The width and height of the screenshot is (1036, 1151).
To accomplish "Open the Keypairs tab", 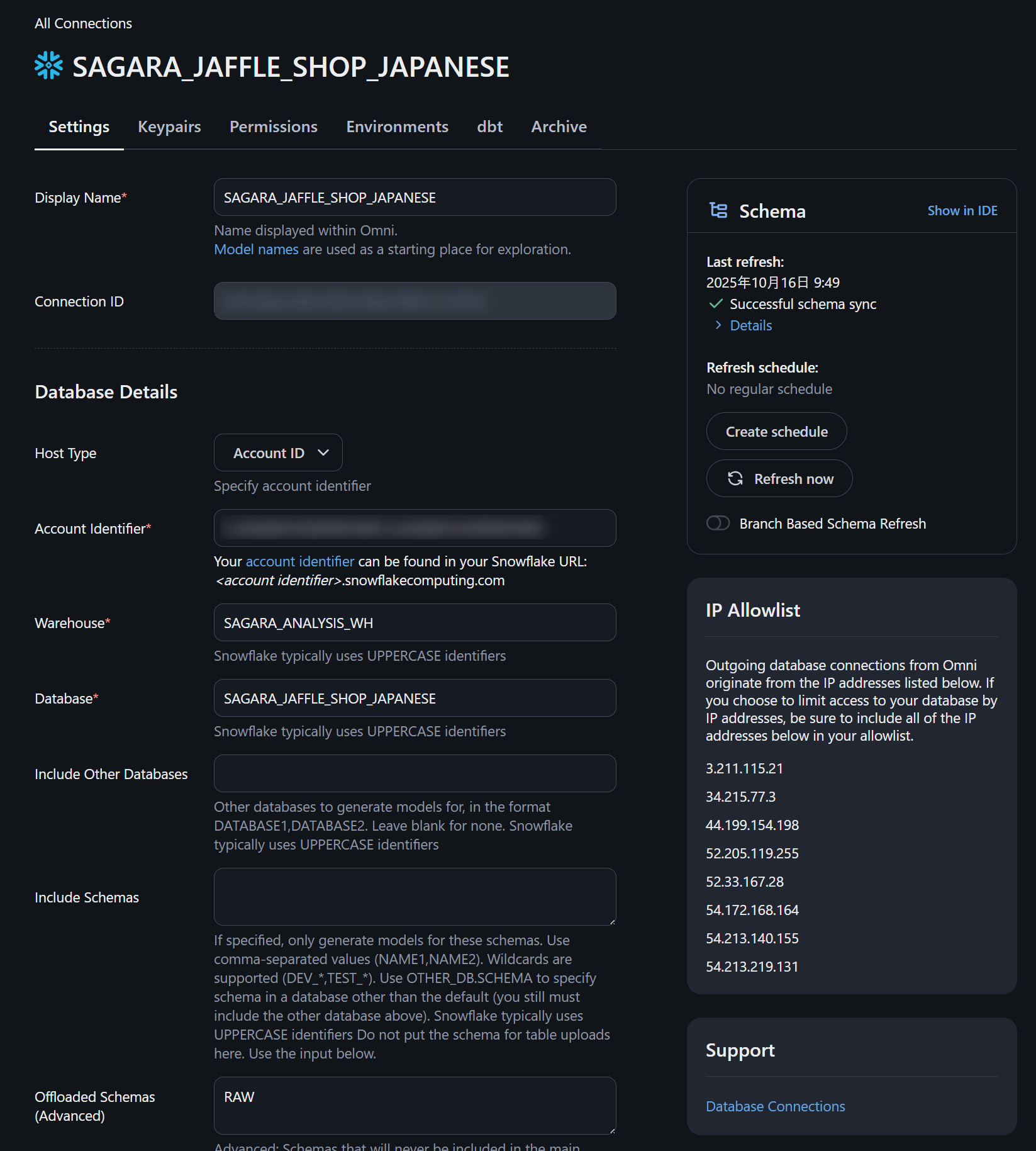I will [169, 126].
